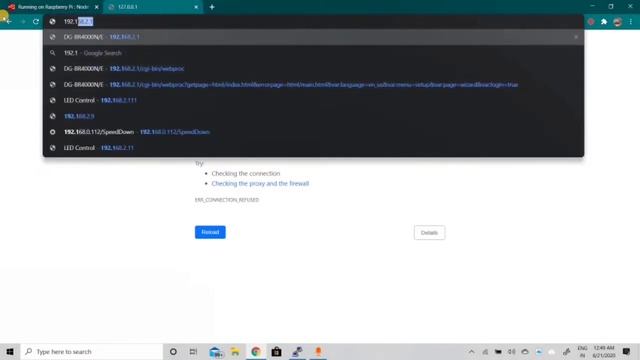Select the DG-BR4000N/E cgi-bin/webproc suggestion

(313, 69)
